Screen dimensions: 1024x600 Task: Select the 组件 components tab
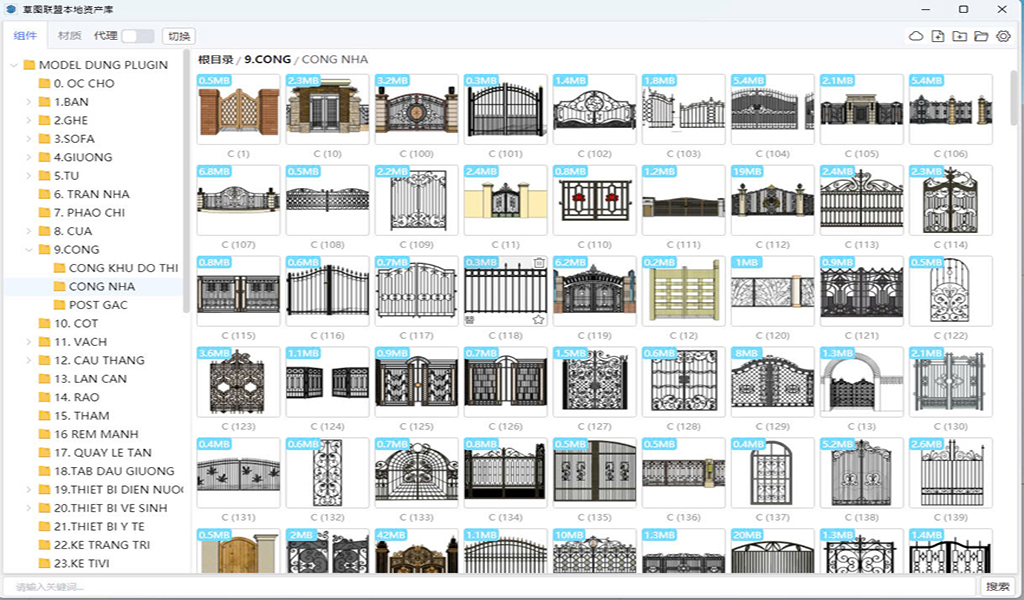tap(25, 36)
